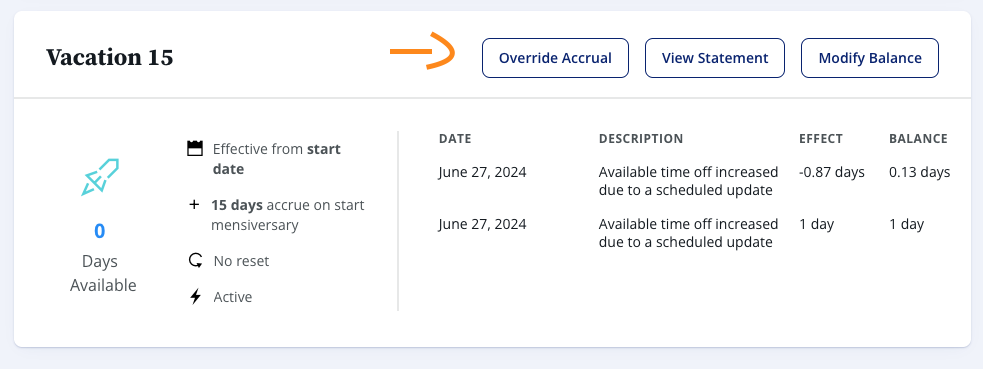Image resolution: width=983 pixels, height=369 pixels.
Task: Select the Vacation 15 heading
Action: 110,58
